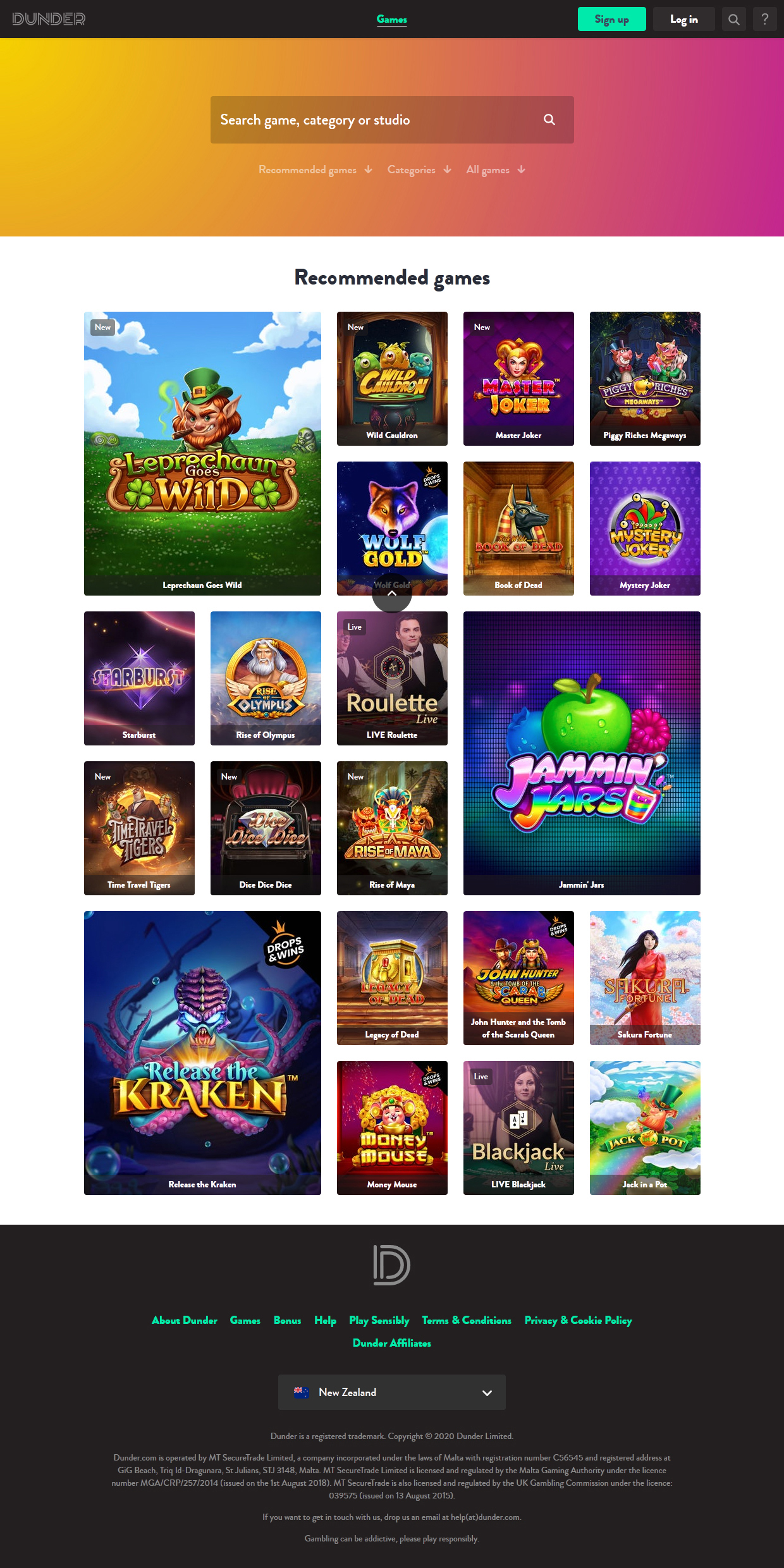Screen dimensions: 784x1568
Task: Click the Sign up button
Action: coord(612,19)
